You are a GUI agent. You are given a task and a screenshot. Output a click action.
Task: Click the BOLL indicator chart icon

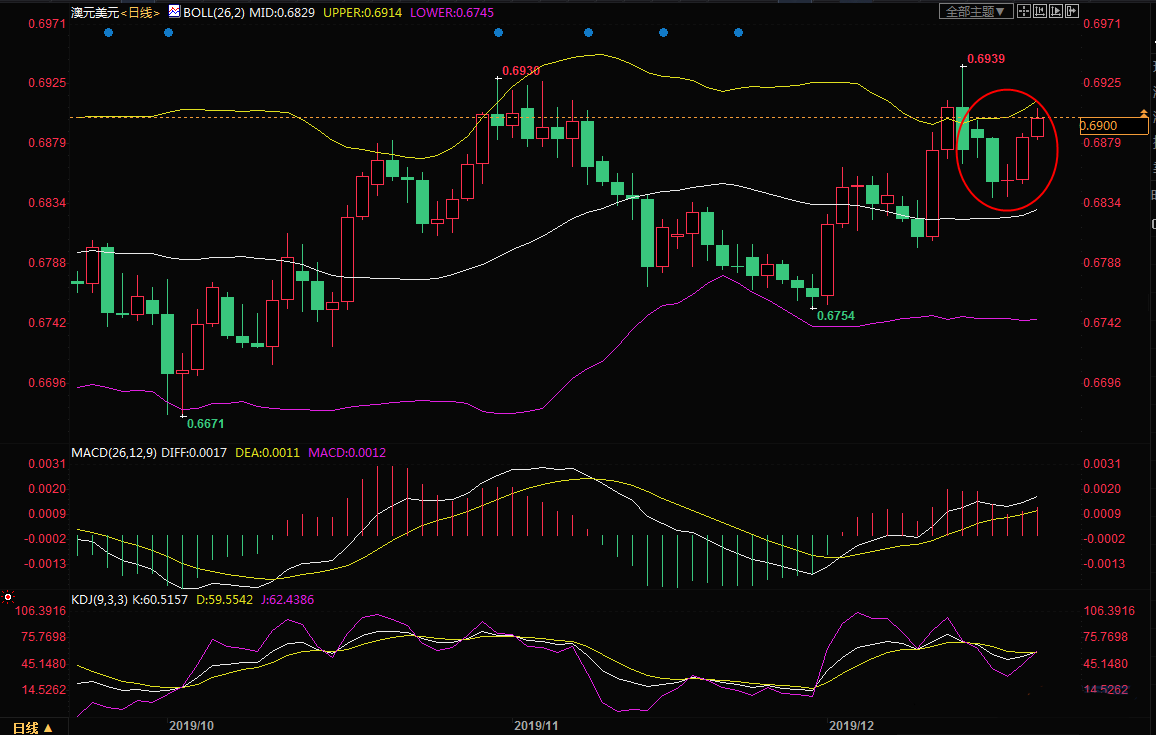(x=174, y=11)
